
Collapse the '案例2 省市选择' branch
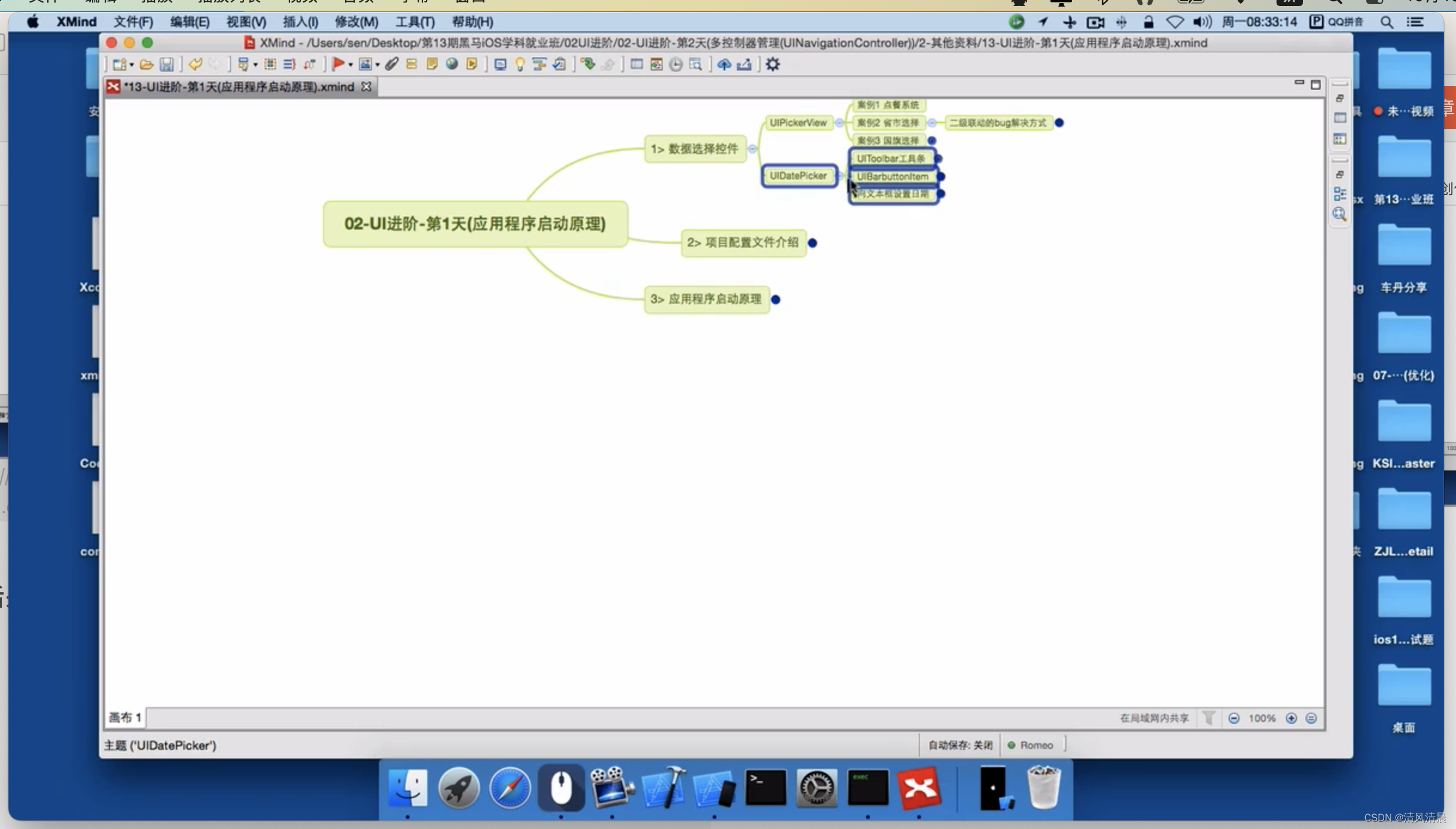[932, 123]
